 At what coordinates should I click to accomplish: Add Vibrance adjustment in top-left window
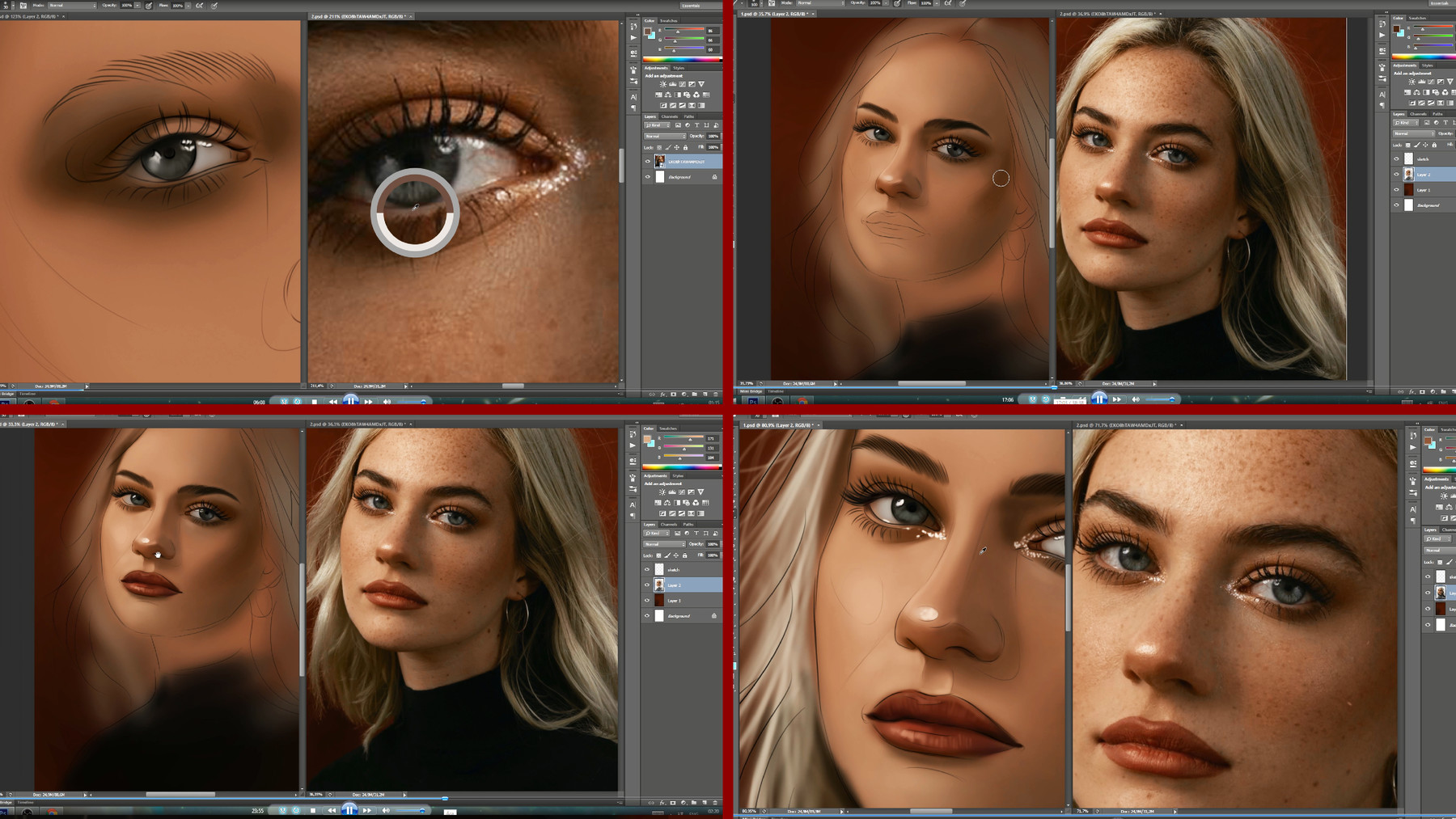(701, 84)
